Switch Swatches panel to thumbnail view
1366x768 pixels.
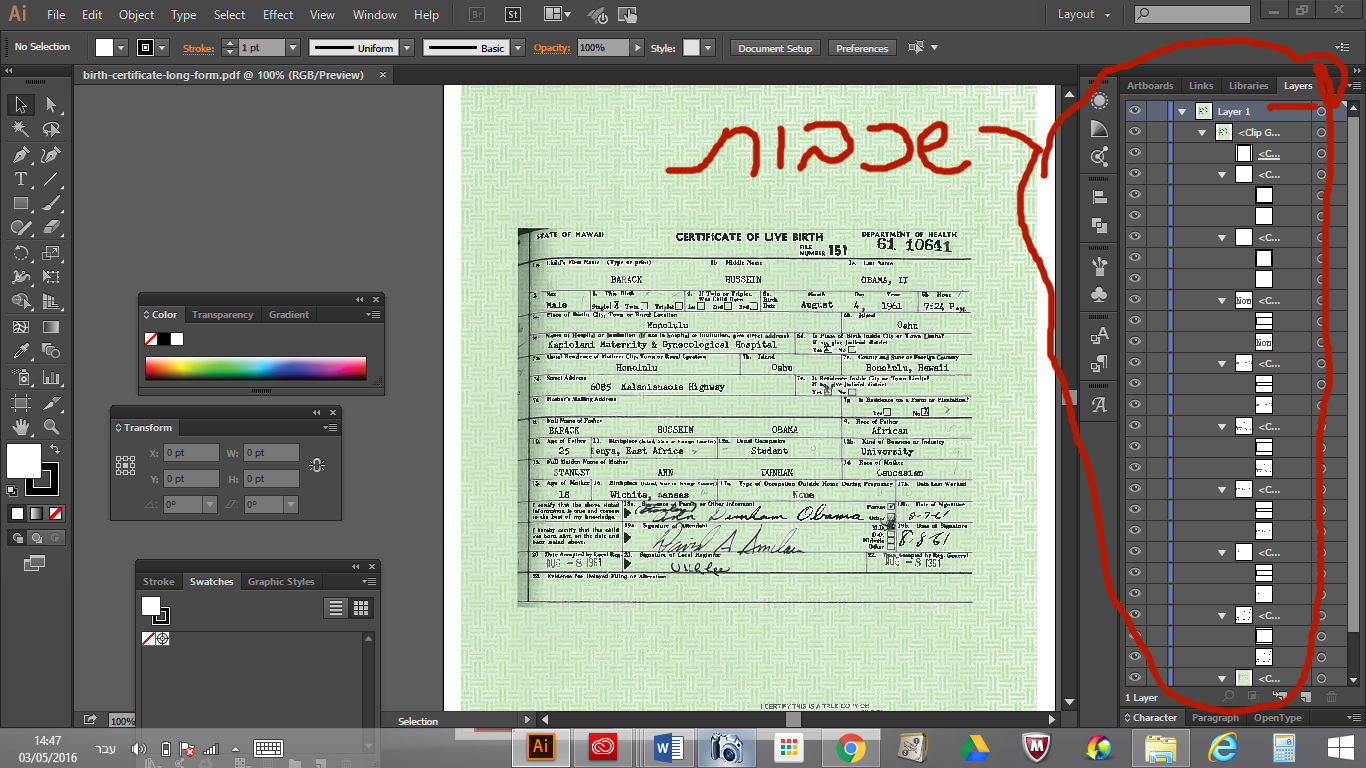tap(361, 608)
